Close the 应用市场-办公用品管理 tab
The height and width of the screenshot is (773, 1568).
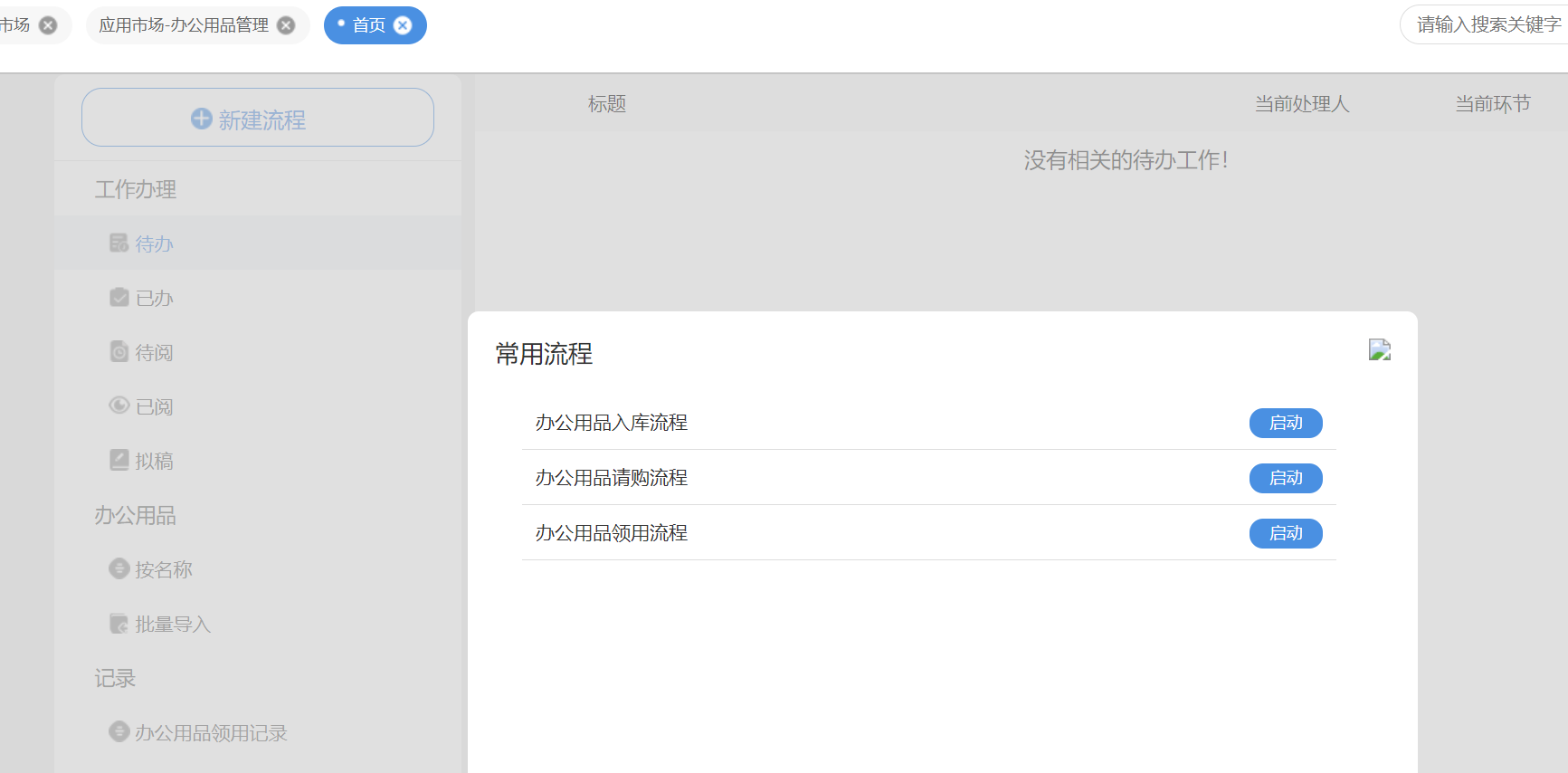[x=286, y=25]
